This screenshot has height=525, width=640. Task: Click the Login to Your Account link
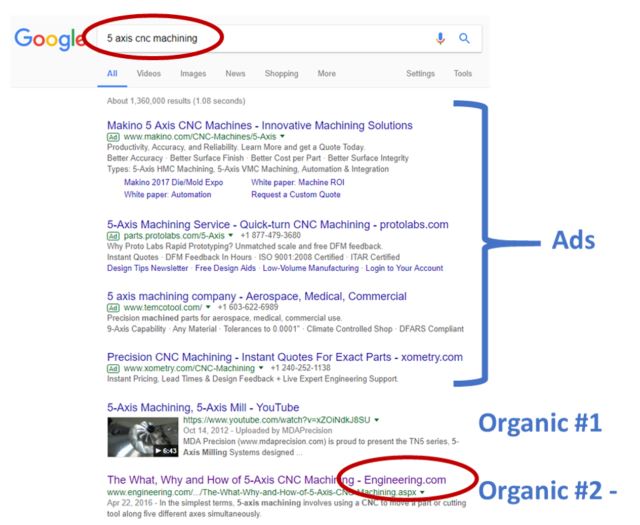404,268
